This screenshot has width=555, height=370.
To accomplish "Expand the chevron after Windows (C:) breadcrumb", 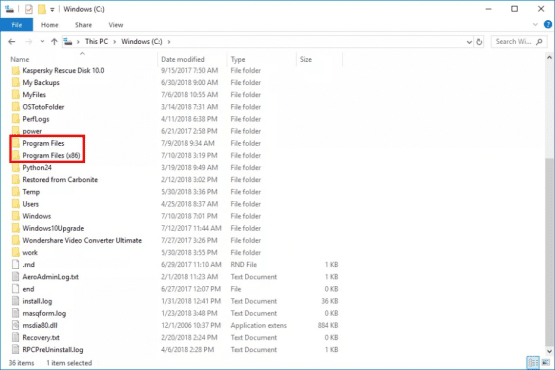I will point(169,42).
